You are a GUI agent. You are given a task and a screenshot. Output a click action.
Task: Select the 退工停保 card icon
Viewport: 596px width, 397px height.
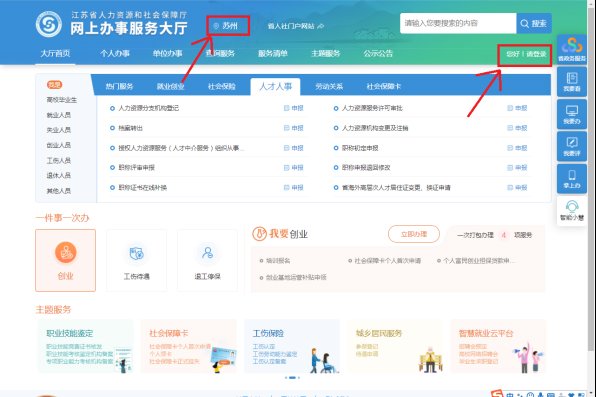click(x=208, y=253)
